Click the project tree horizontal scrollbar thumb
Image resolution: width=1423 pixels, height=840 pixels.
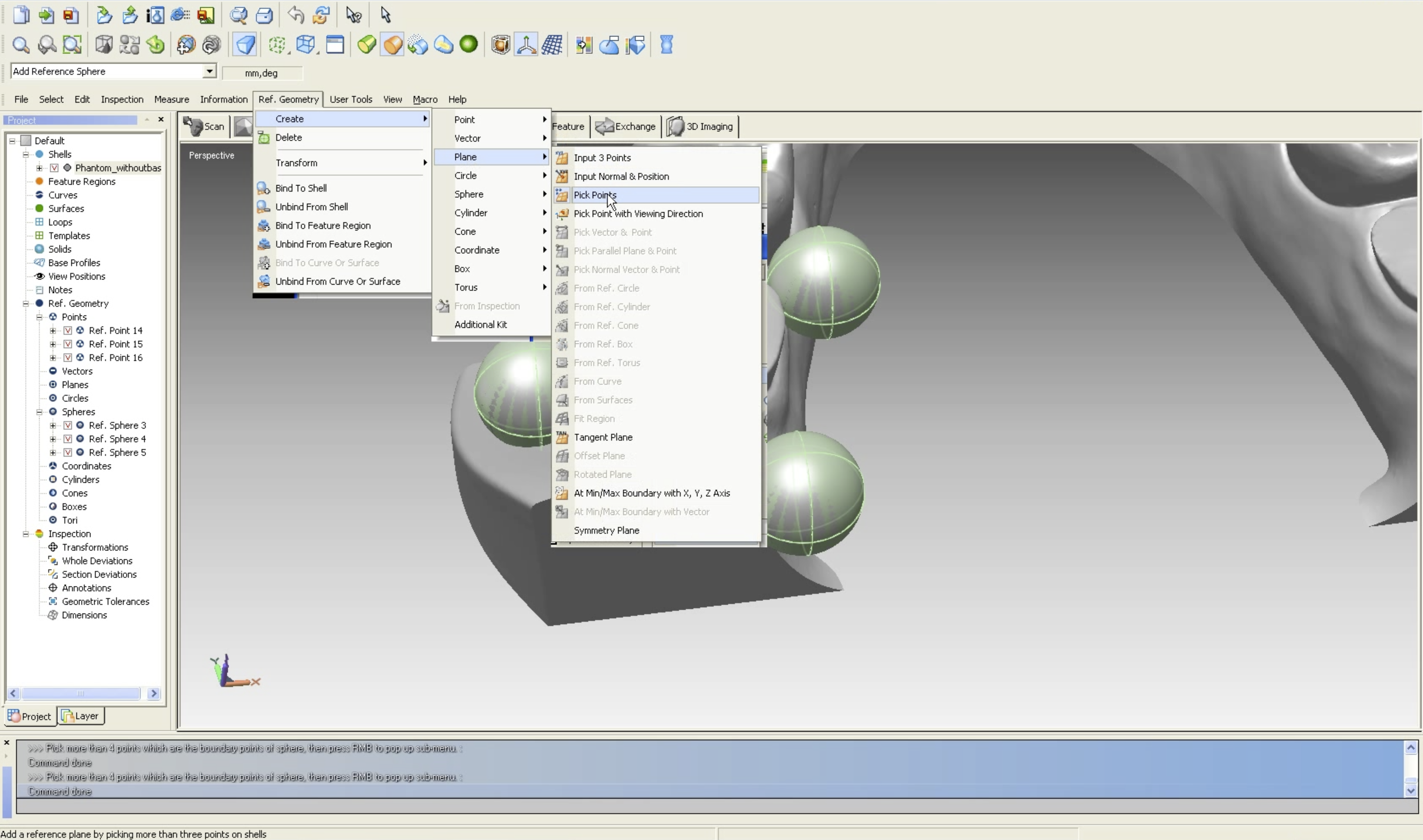(80, 693)
